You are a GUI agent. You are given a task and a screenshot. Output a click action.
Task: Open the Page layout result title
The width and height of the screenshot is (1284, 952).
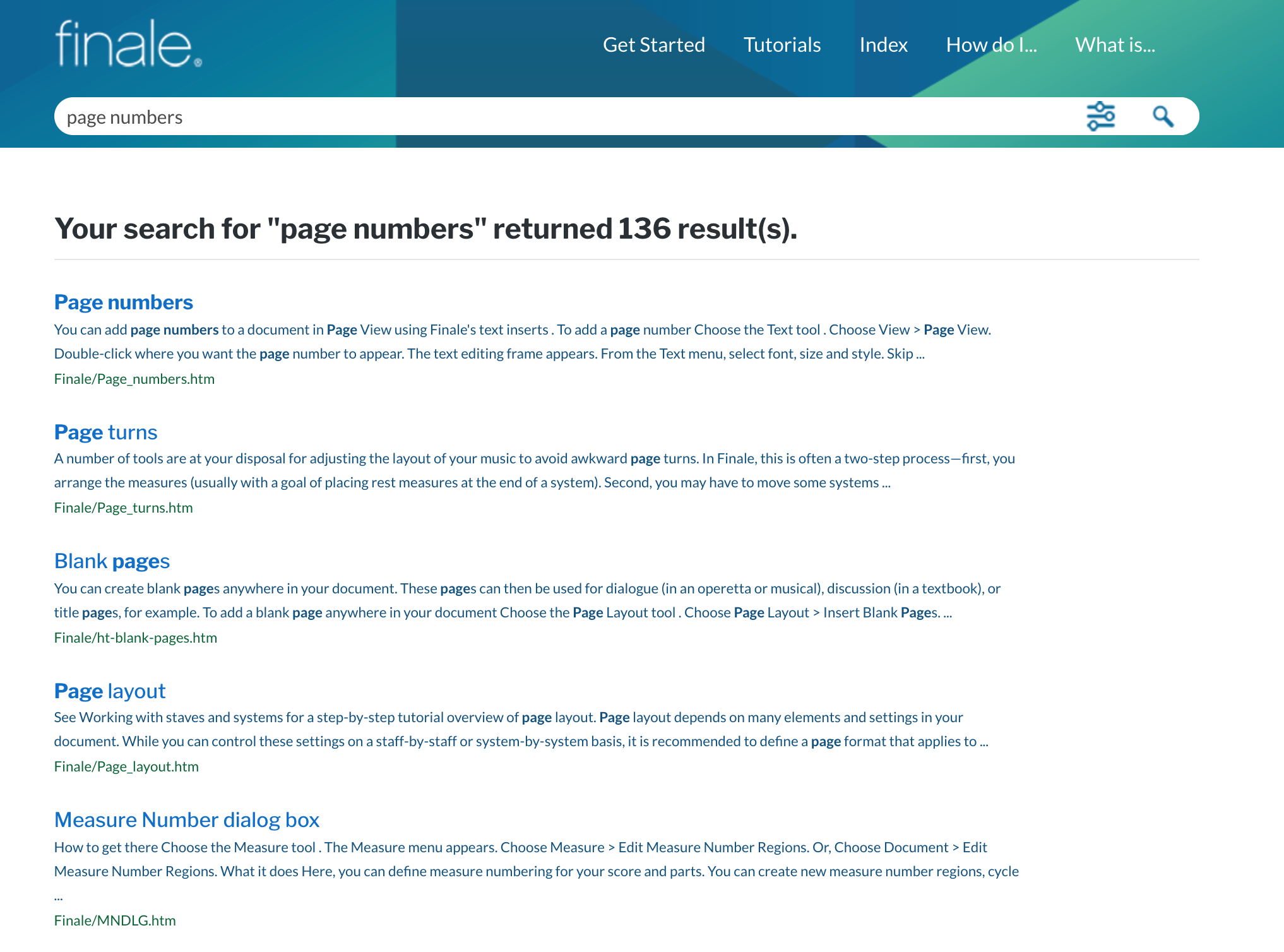pos(110,691)
